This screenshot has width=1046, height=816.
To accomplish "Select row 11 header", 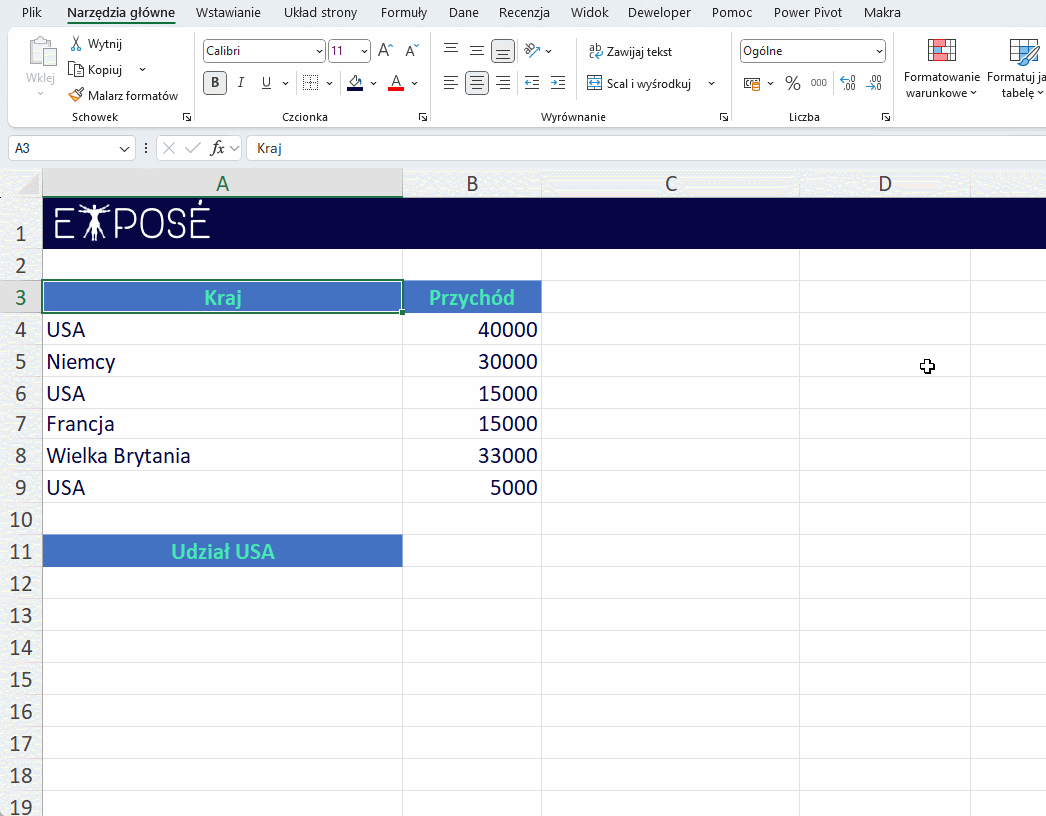I will click(21, 551).
